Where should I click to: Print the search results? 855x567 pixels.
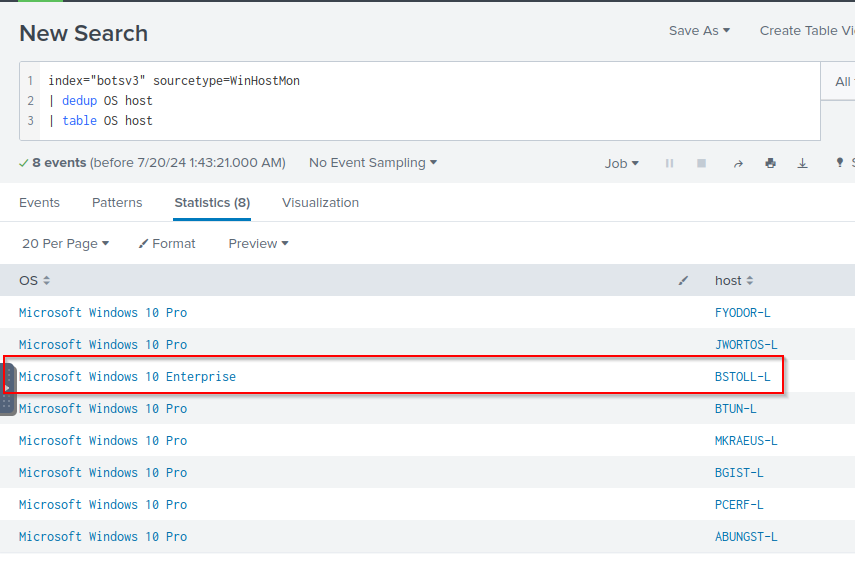coord(770,163)
